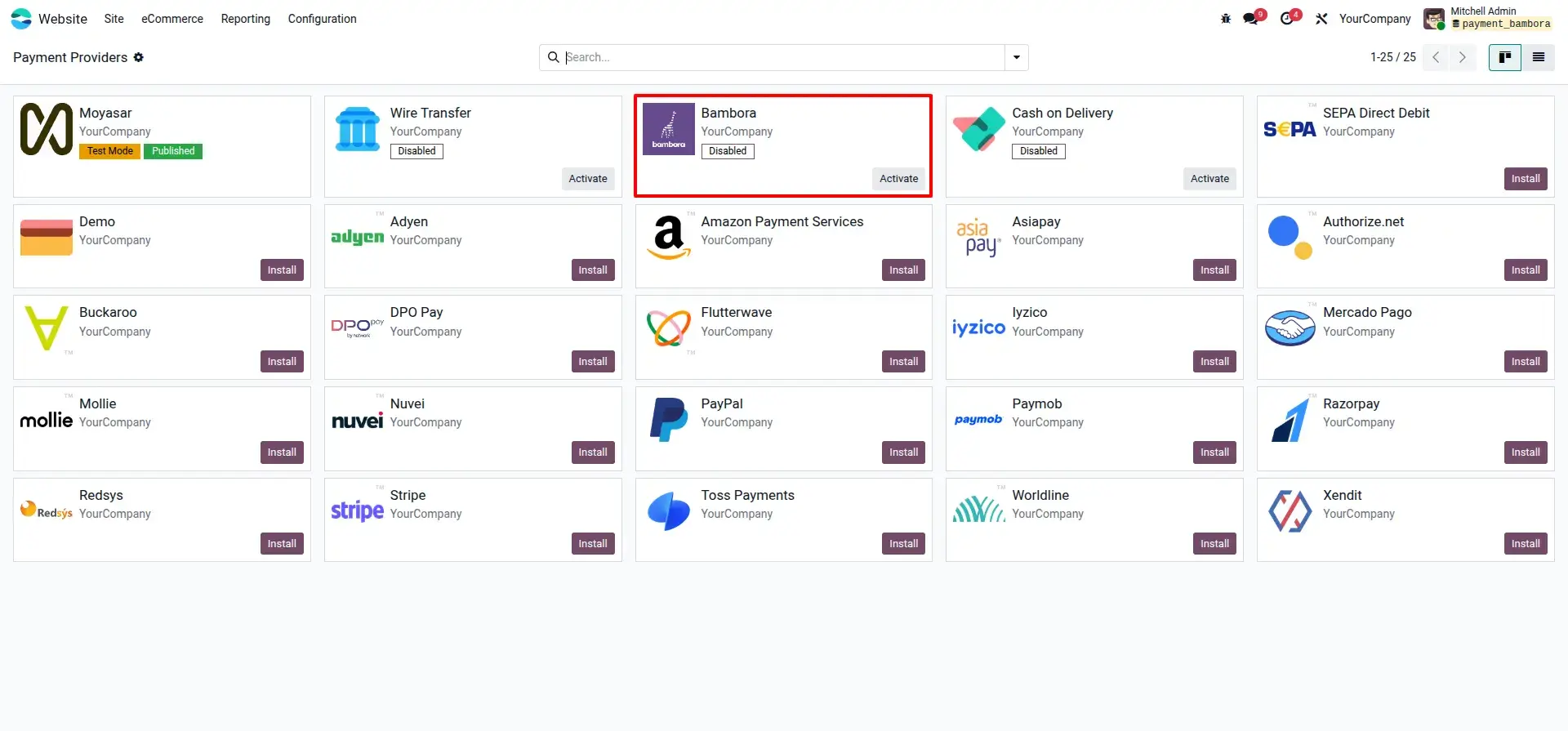Install the Paymob provider
Screen dimensions: 1568x731
[1214, 452]
